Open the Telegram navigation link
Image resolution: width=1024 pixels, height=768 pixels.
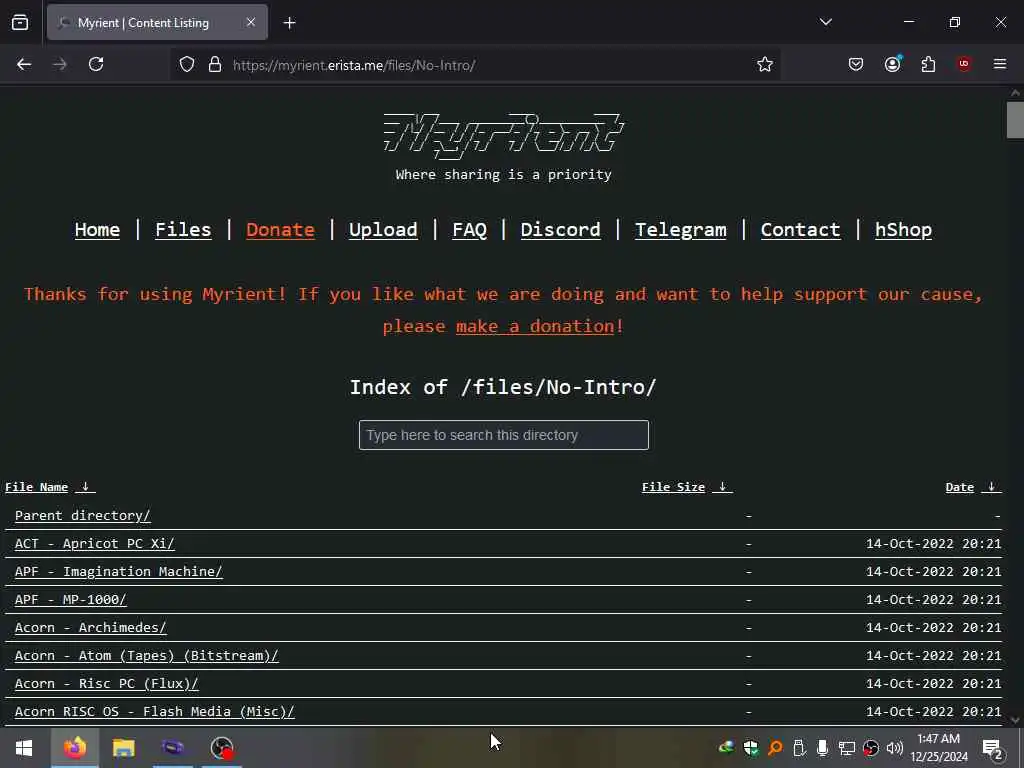[x=680, y=230]
